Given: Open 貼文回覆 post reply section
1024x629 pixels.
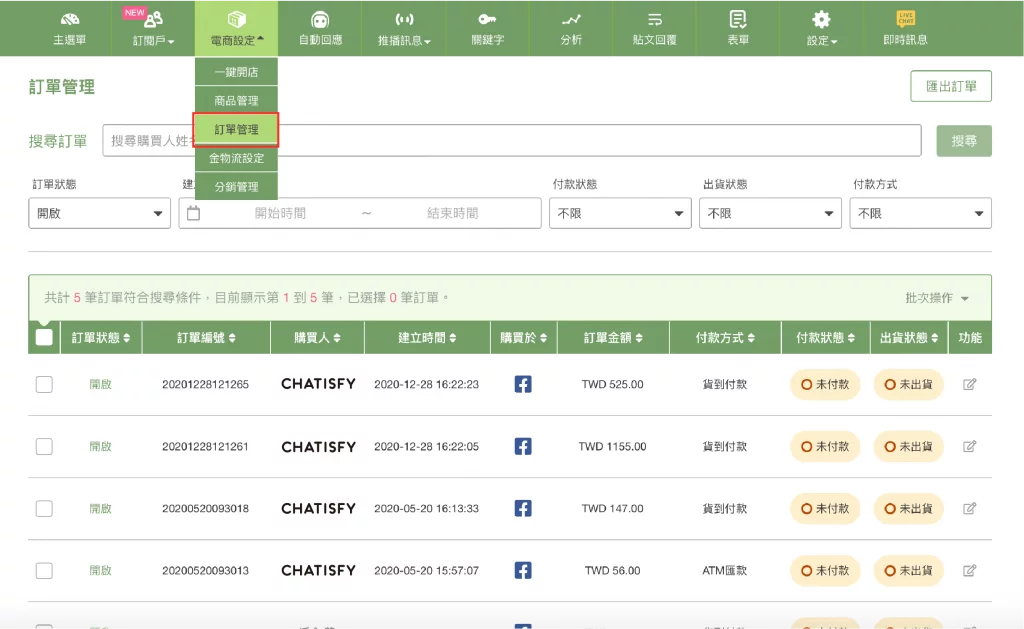Looking at the screenshot, I should click(x=654, y=28).
